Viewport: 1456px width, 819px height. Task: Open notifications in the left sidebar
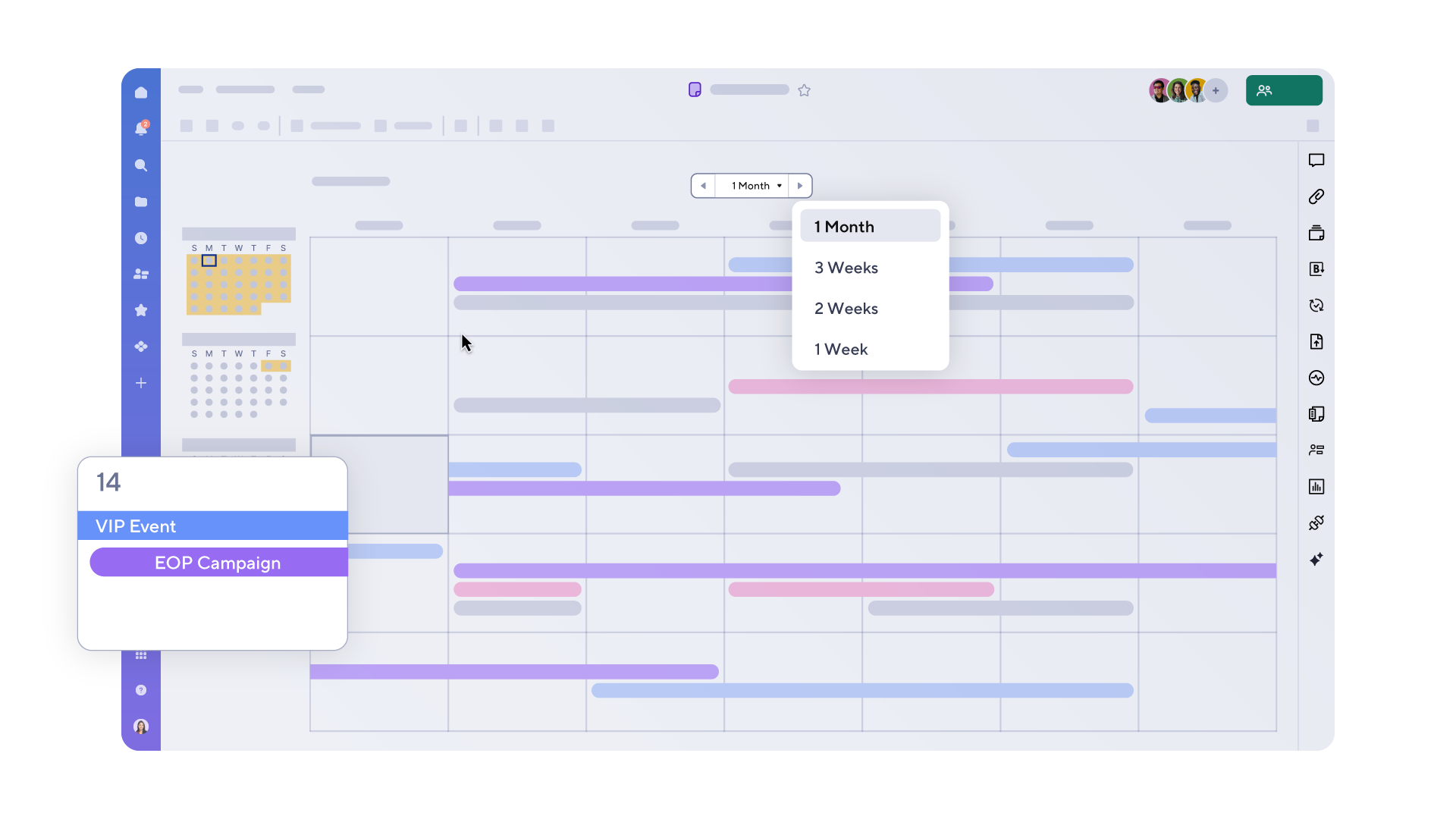coord(141,129)
